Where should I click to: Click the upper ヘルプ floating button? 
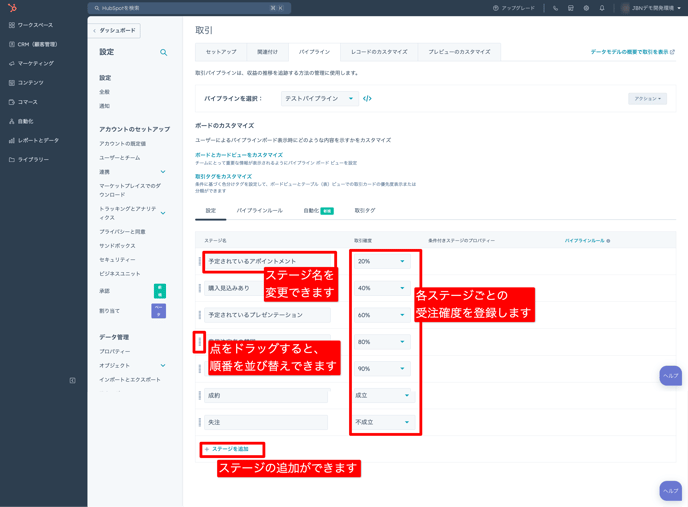(670, 376)
